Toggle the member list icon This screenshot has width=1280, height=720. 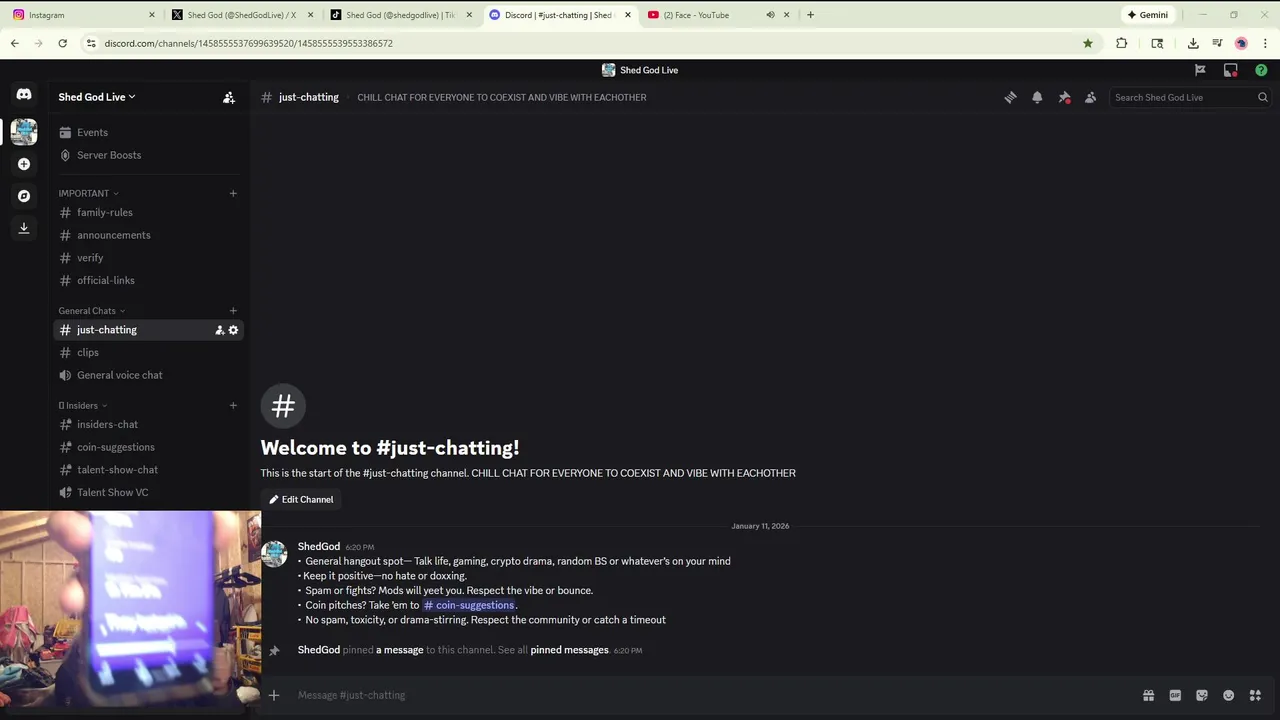pyautogui.click(x=1091, y=97)
